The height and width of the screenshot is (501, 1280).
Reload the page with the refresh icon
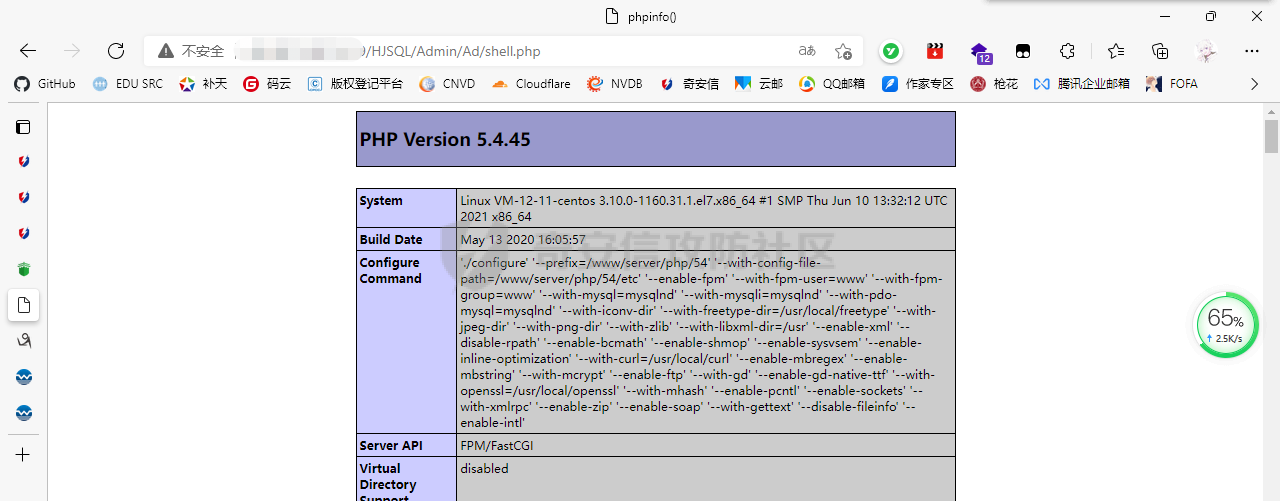pyautogui.click(x=116, y=51)
